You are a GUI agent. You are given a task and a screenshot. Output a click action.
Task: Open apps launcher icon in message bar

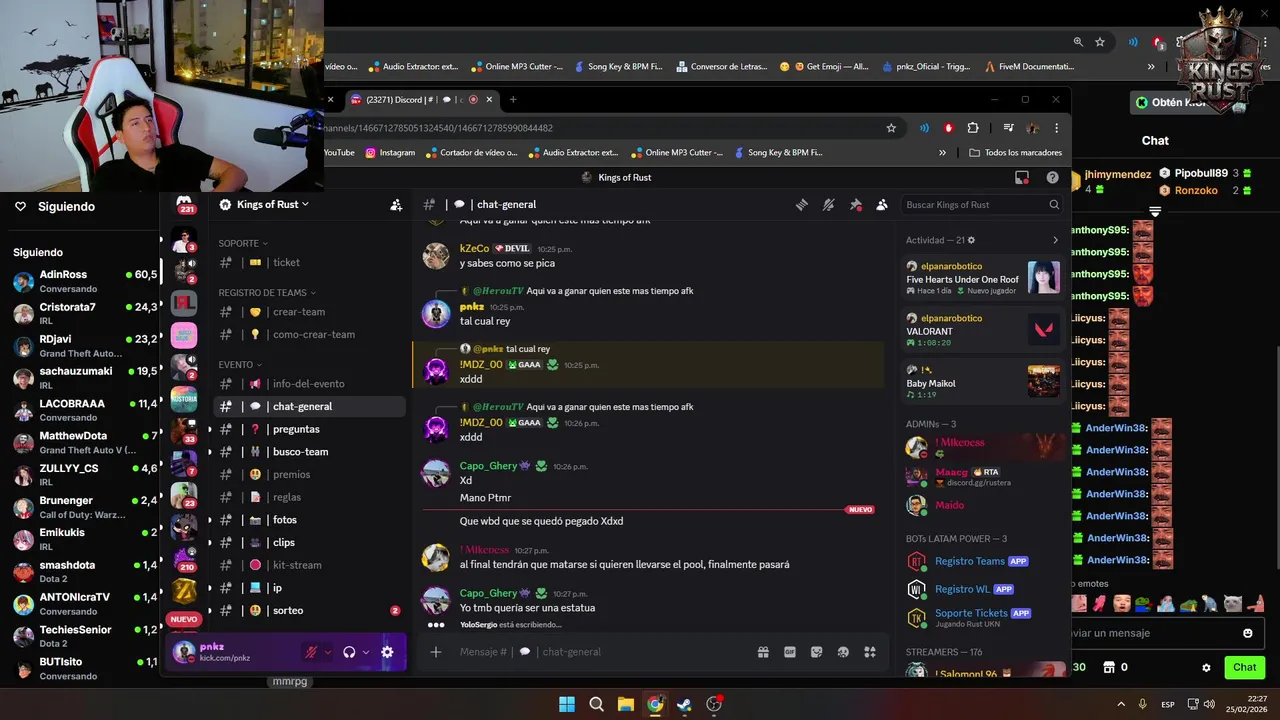870,652
